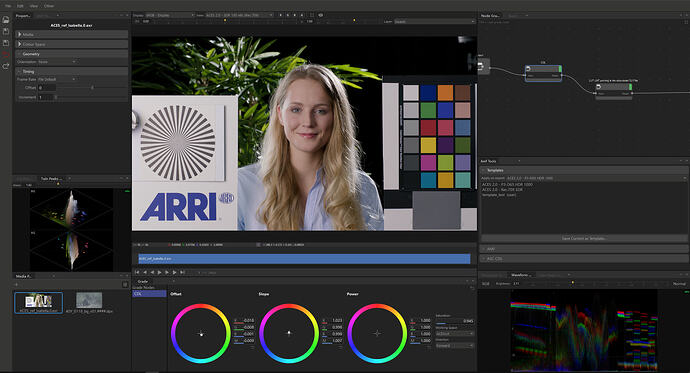690x373 pixels.
Task: Open the File menu
Action: coord(8,6)
